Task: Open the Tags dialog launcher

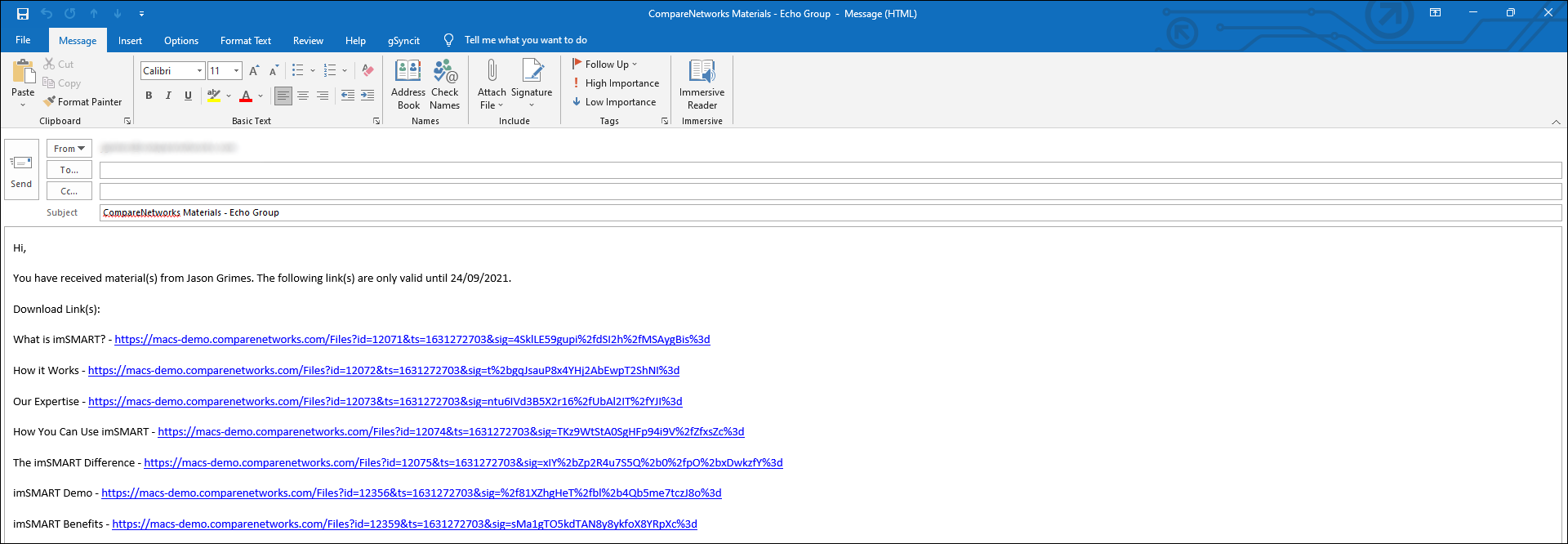Action: (665, 121)
